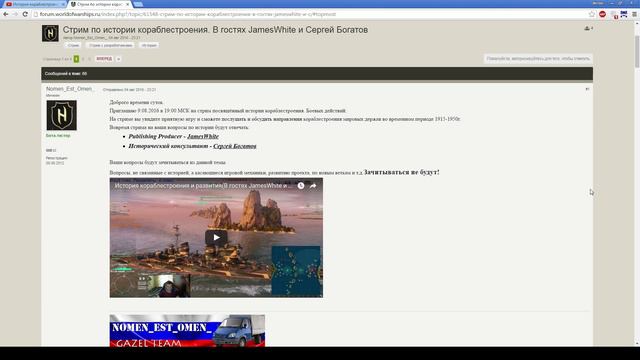Reload the page with the refresh icon
The width and height of the screenshot is (640, 360).
(x=25, y=14)
